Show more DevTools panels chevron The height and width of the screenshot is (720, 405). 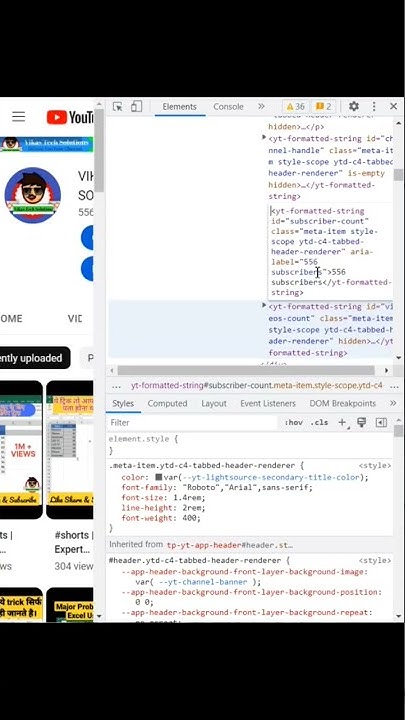pos(261,107)
